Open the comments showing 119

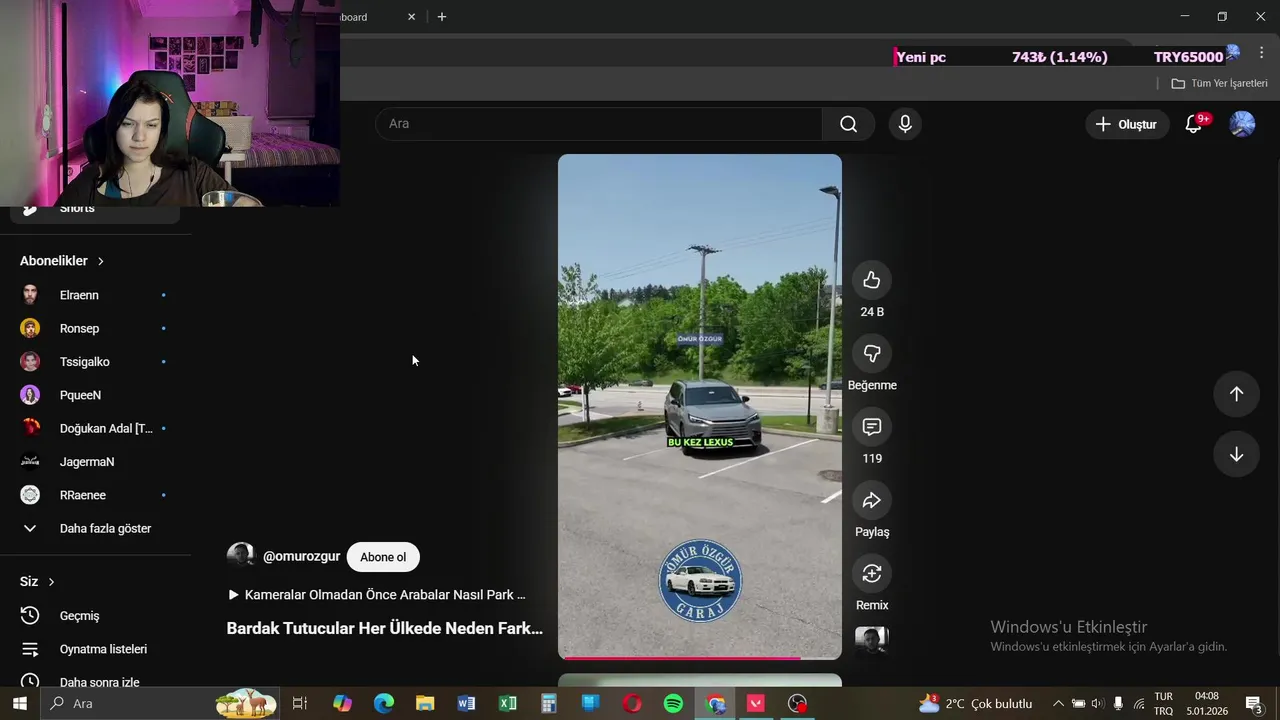(x=872, y=427)
